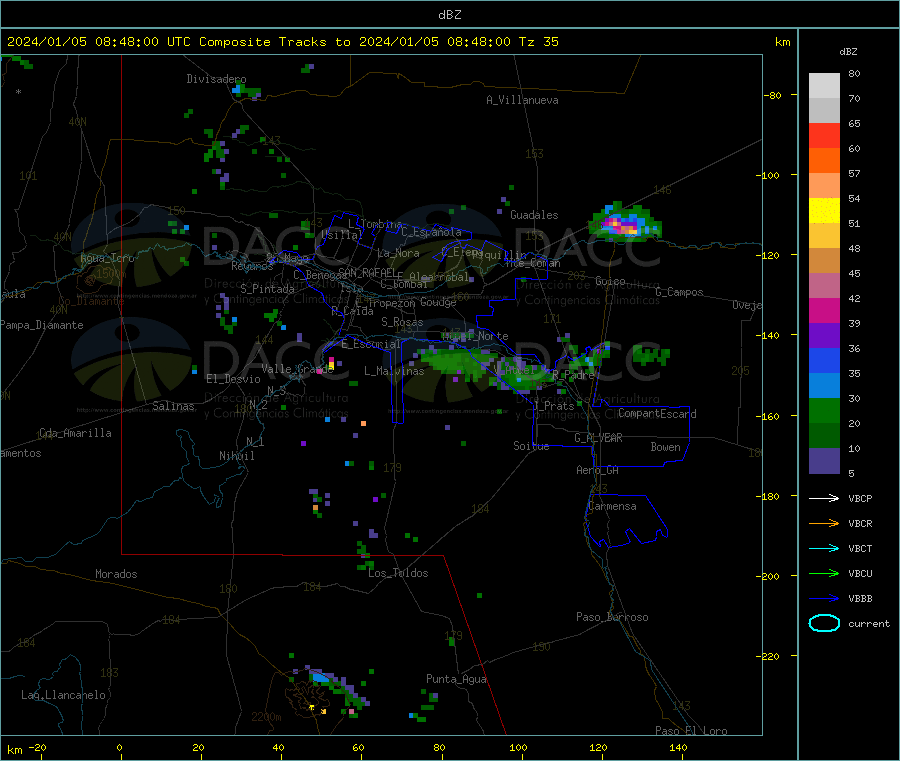
Task: Click the Bowen map label
Action: tap(665, 447)
